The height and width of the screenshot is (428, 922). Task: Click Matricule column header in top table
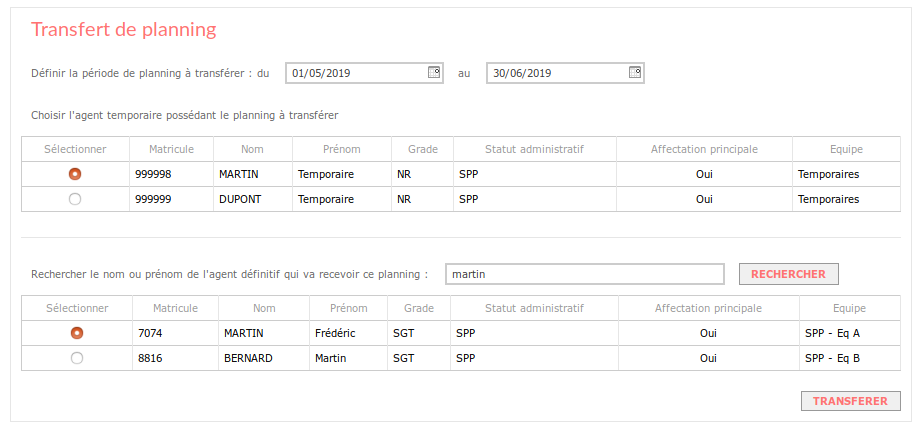(172, 149)
